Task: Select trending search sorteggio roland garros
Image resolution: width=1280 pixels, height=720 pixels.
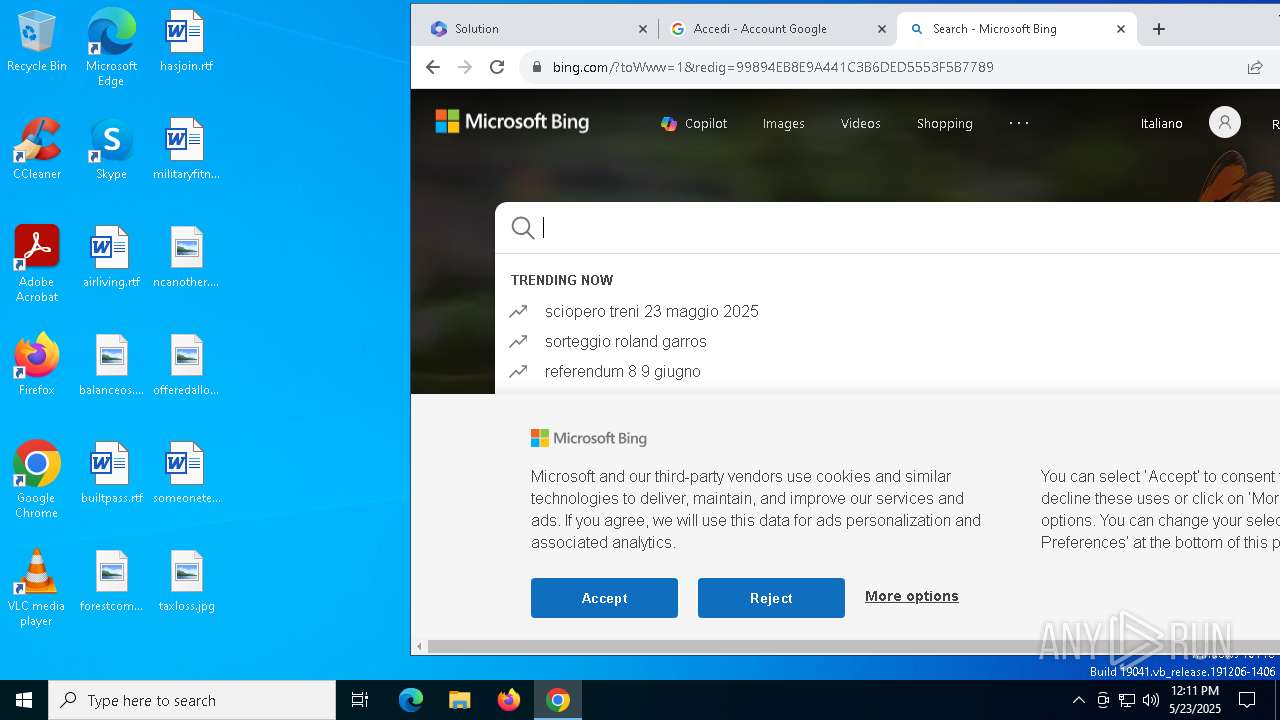Action: click(626, 341)
